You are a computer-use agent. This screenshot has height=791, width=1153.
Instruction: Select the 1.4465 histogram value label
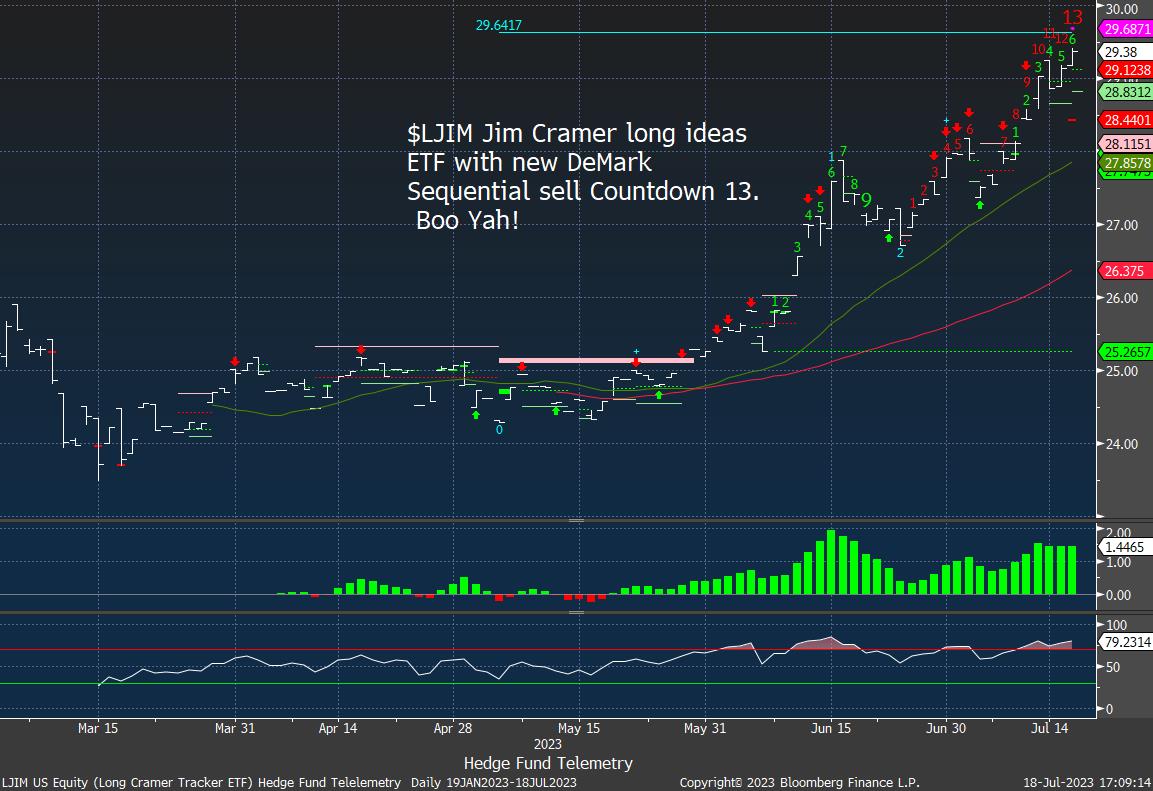[1124, 547]
